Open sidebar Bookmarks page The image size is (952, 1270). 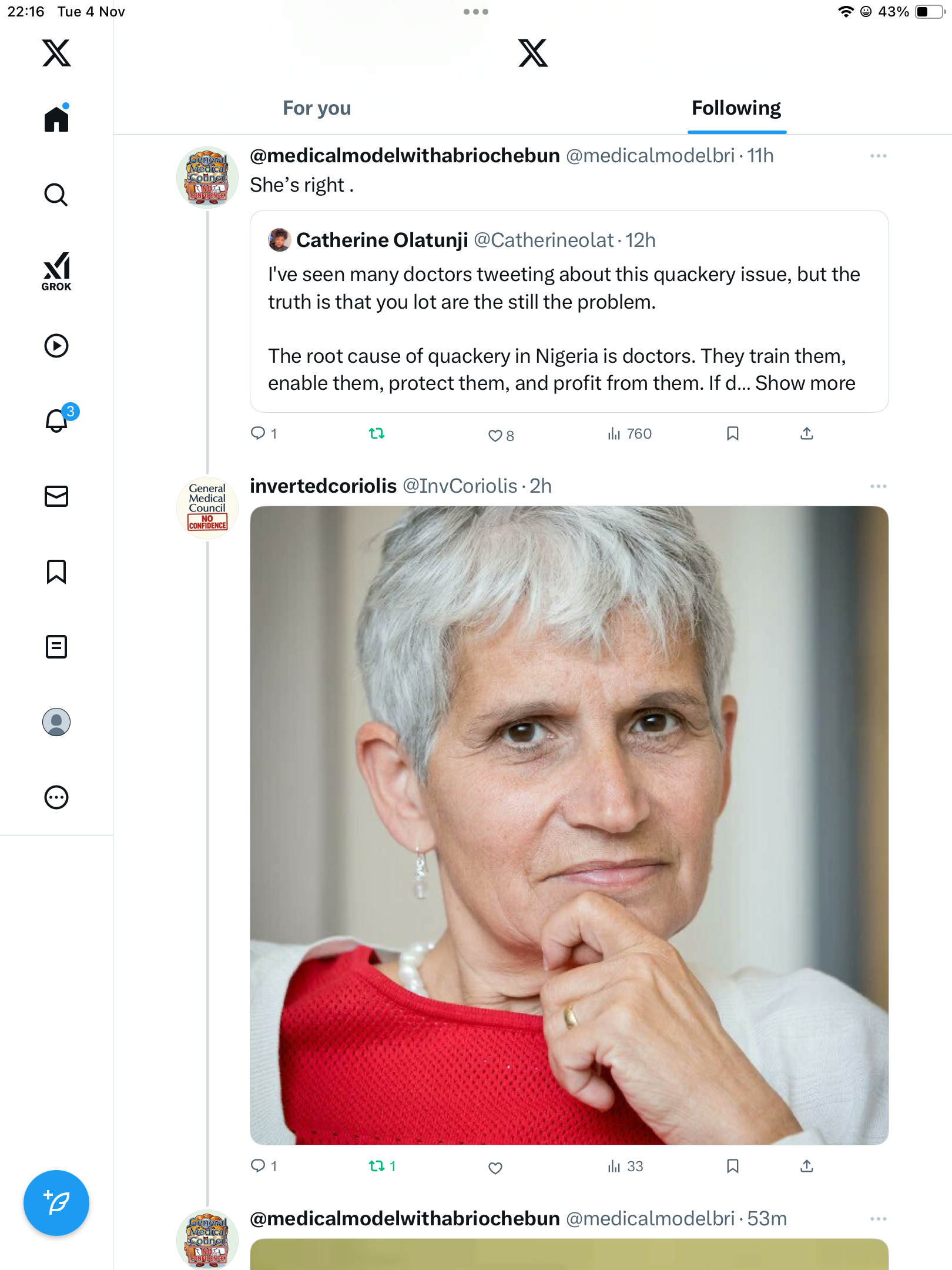click(x=56, y=571)
